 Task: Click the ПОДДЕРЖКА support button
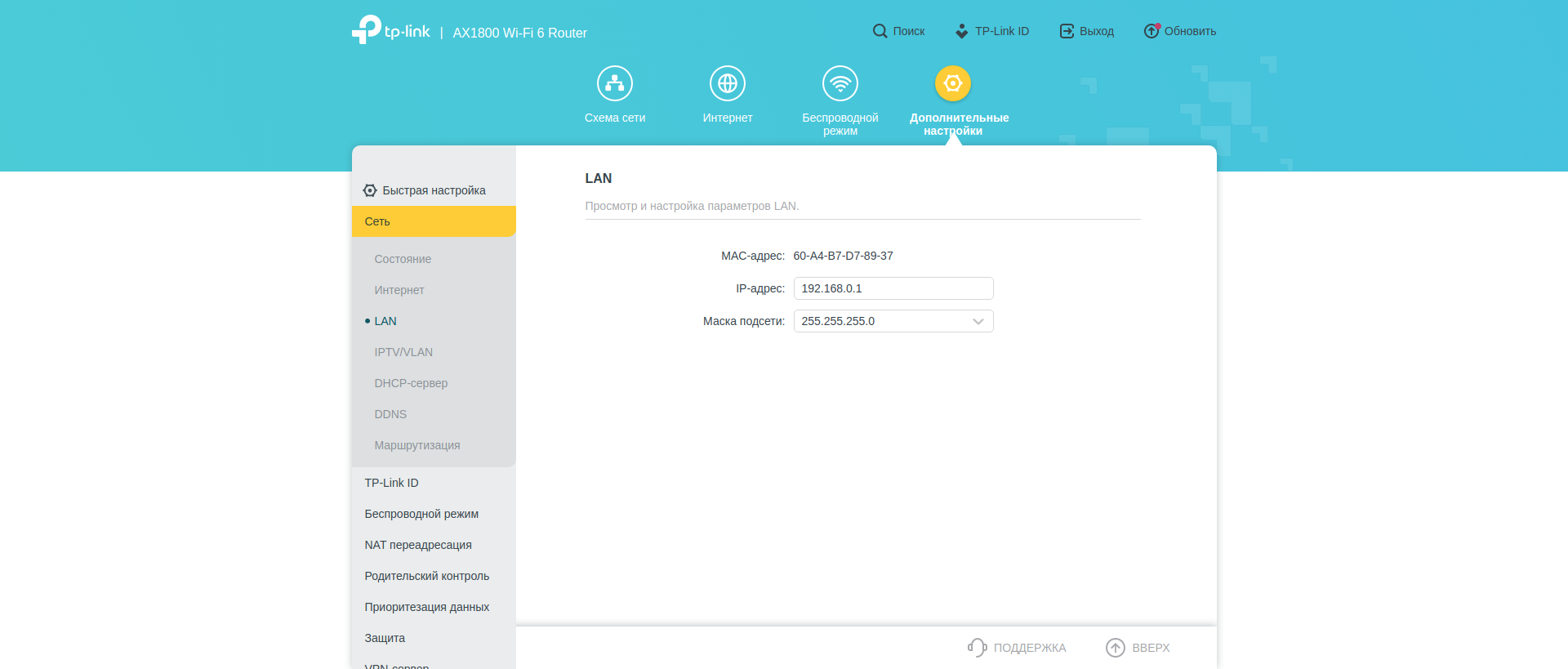click(1018, 648)
